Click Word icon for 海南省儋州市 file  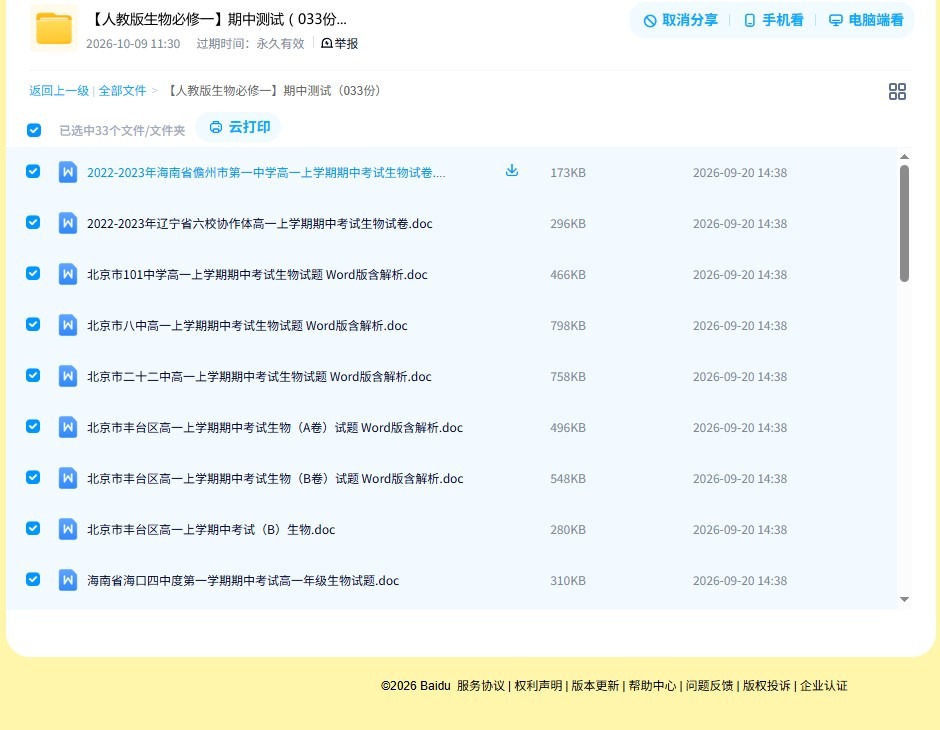click(x=68, y=173)
